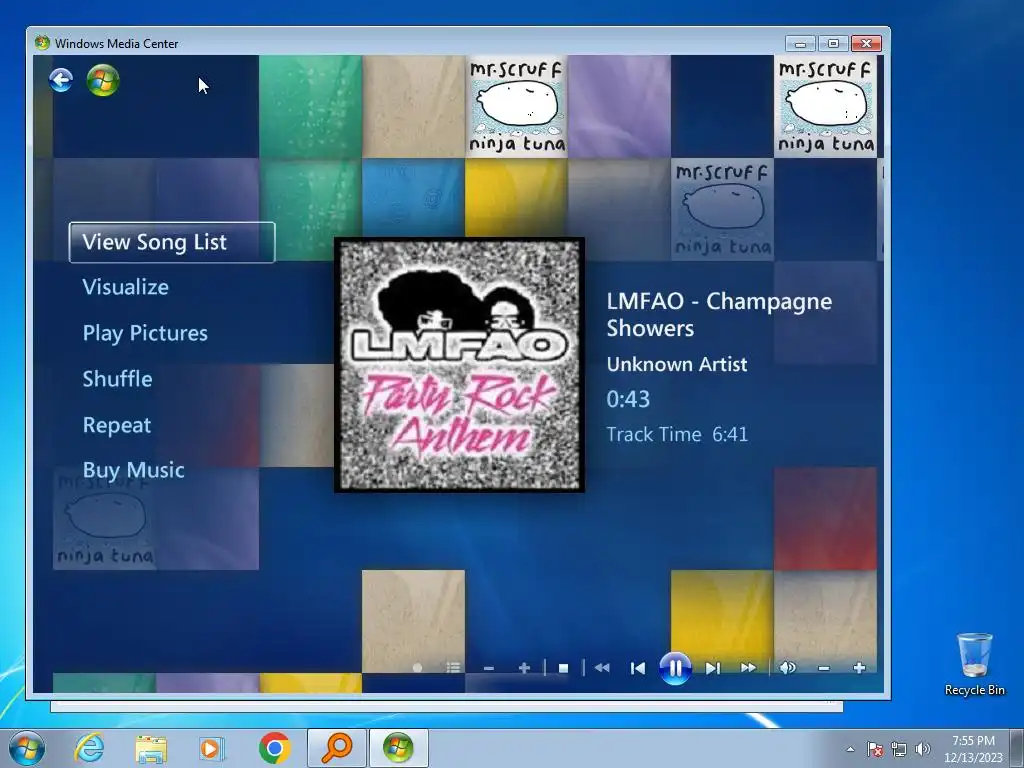The height and width of the screenshot is (768, 1024).
Task: Select Visualize option
Action: (125, 287)
